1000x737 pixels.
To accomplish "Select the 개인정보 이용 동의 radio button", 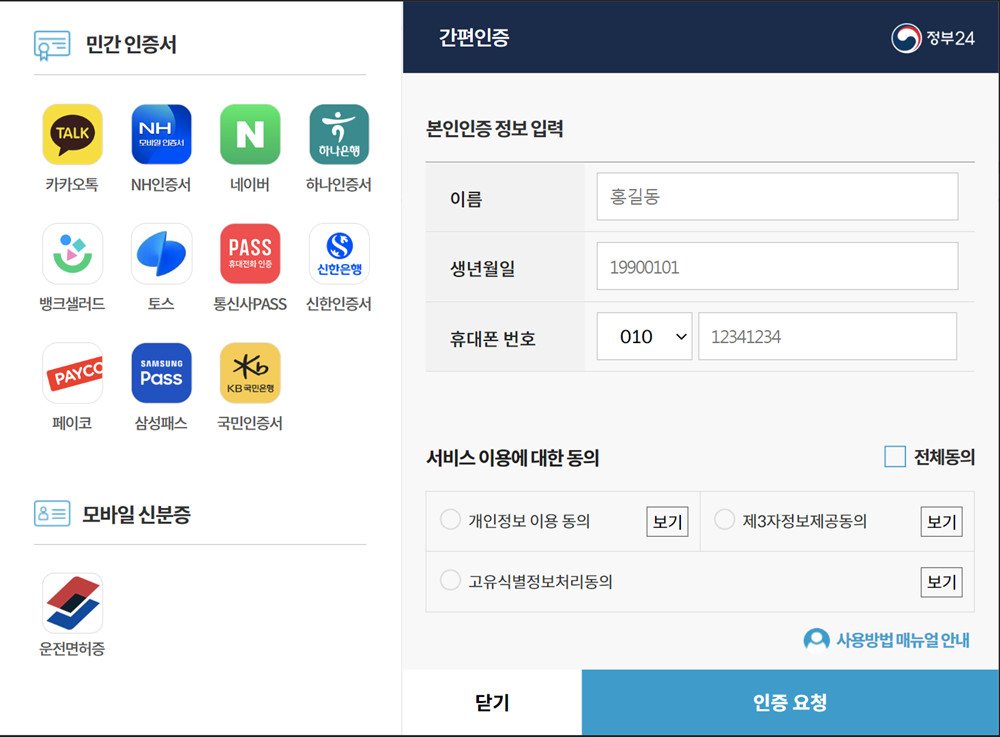I will coord(450,521).
